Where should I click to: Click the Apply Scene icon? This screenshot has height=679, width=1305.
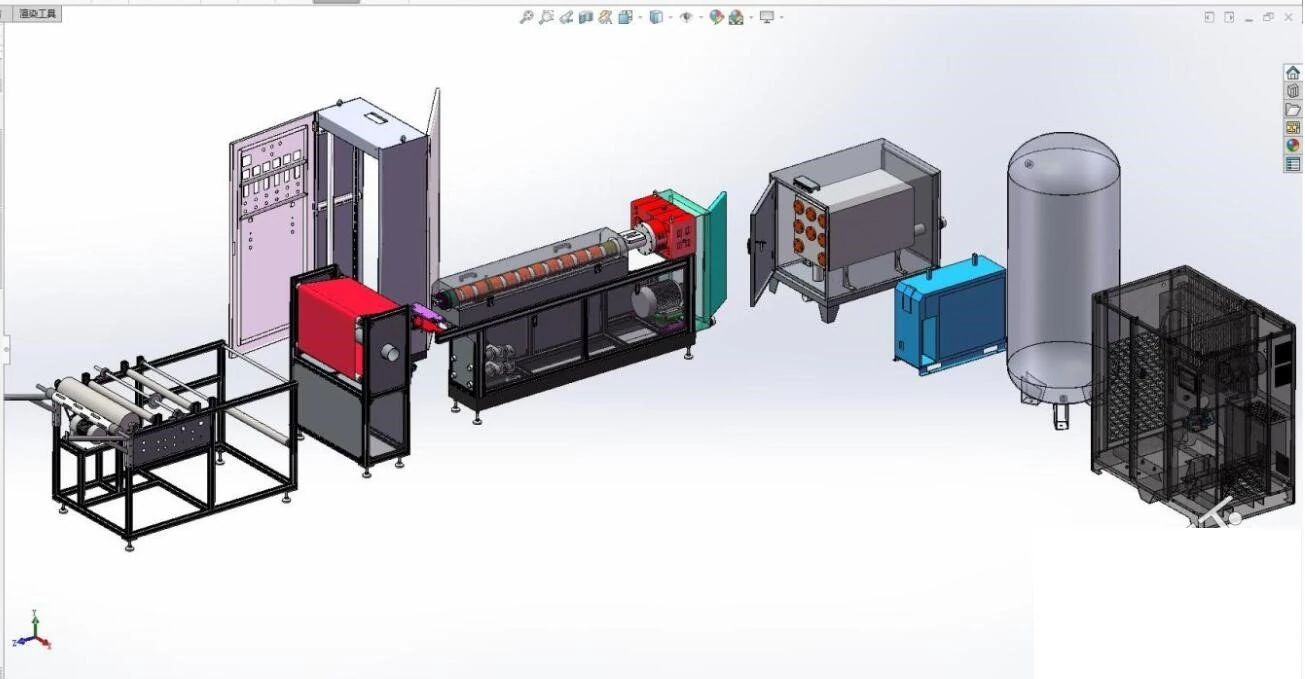point(737,17)
